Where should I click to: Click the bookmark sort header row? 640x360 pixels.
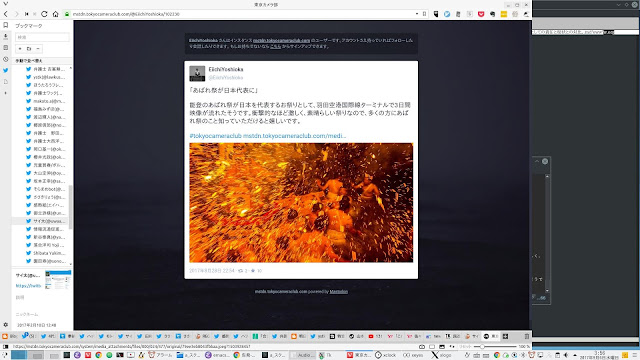[x=42, y=60]
